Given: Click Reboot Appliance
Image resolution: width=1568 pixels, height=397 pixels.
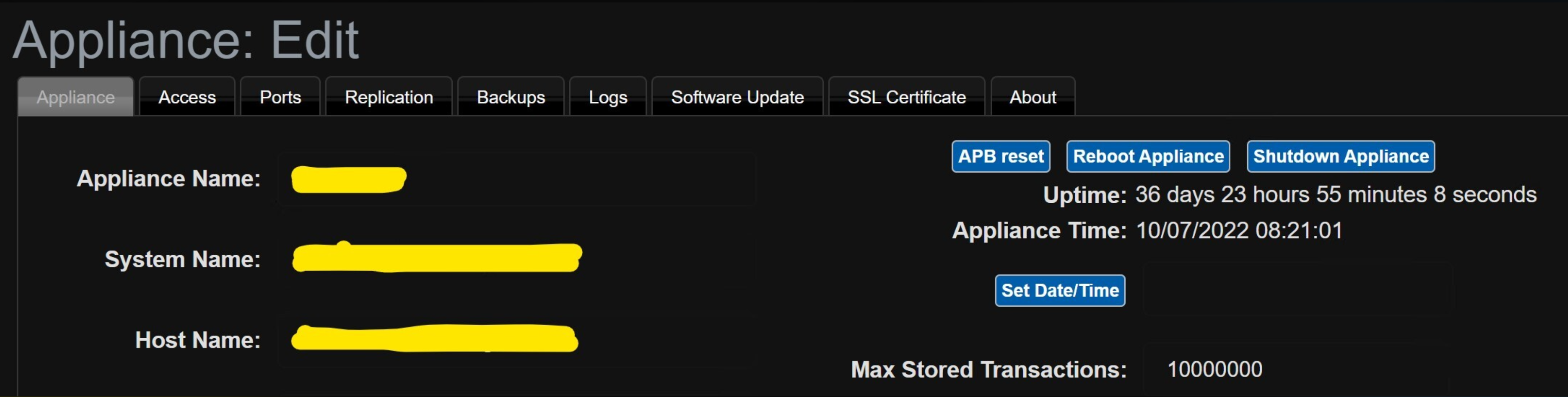Looking at the screenshot, I should coord(1148,156).
